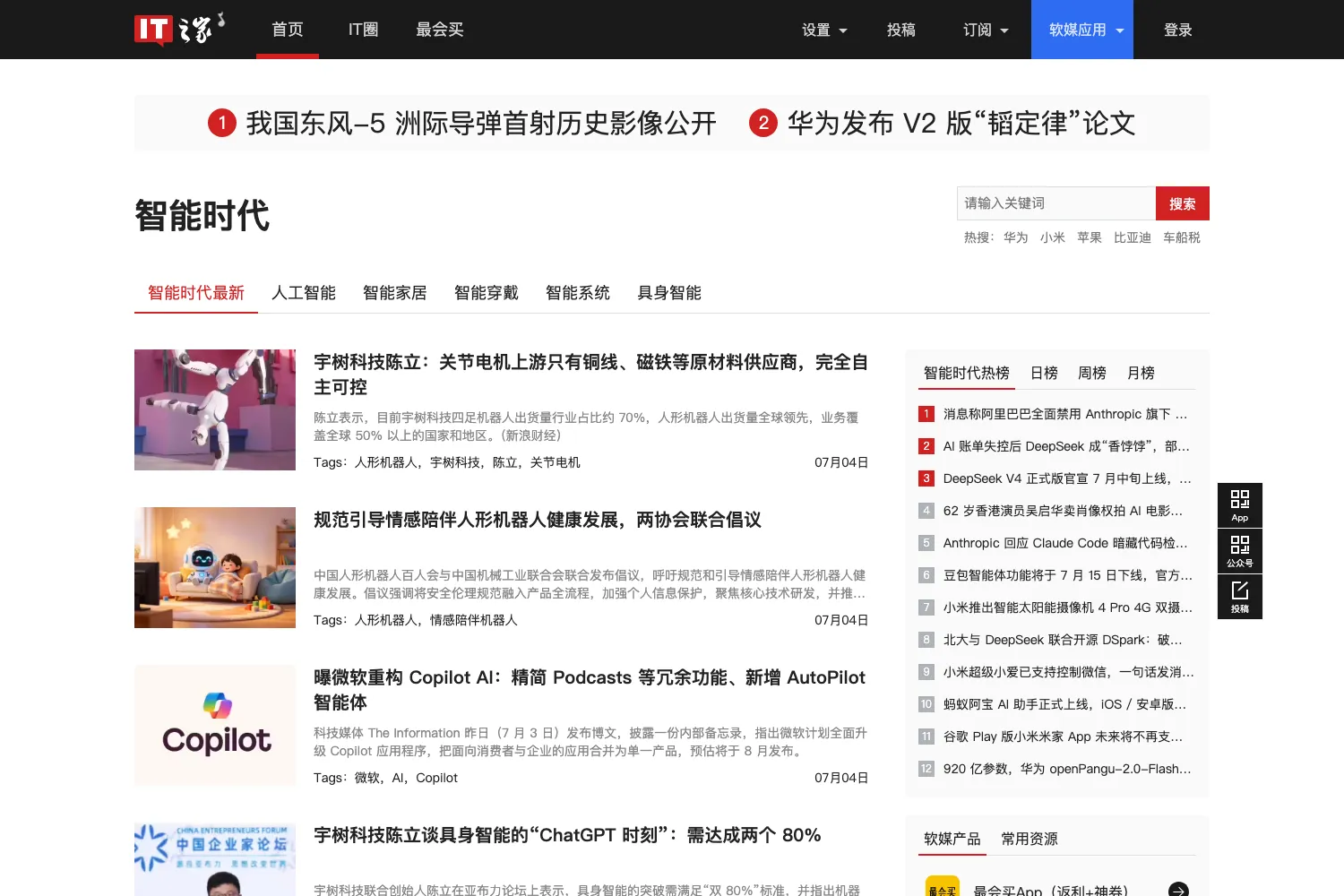Expand the 设置 dropdown

point(824,30)
